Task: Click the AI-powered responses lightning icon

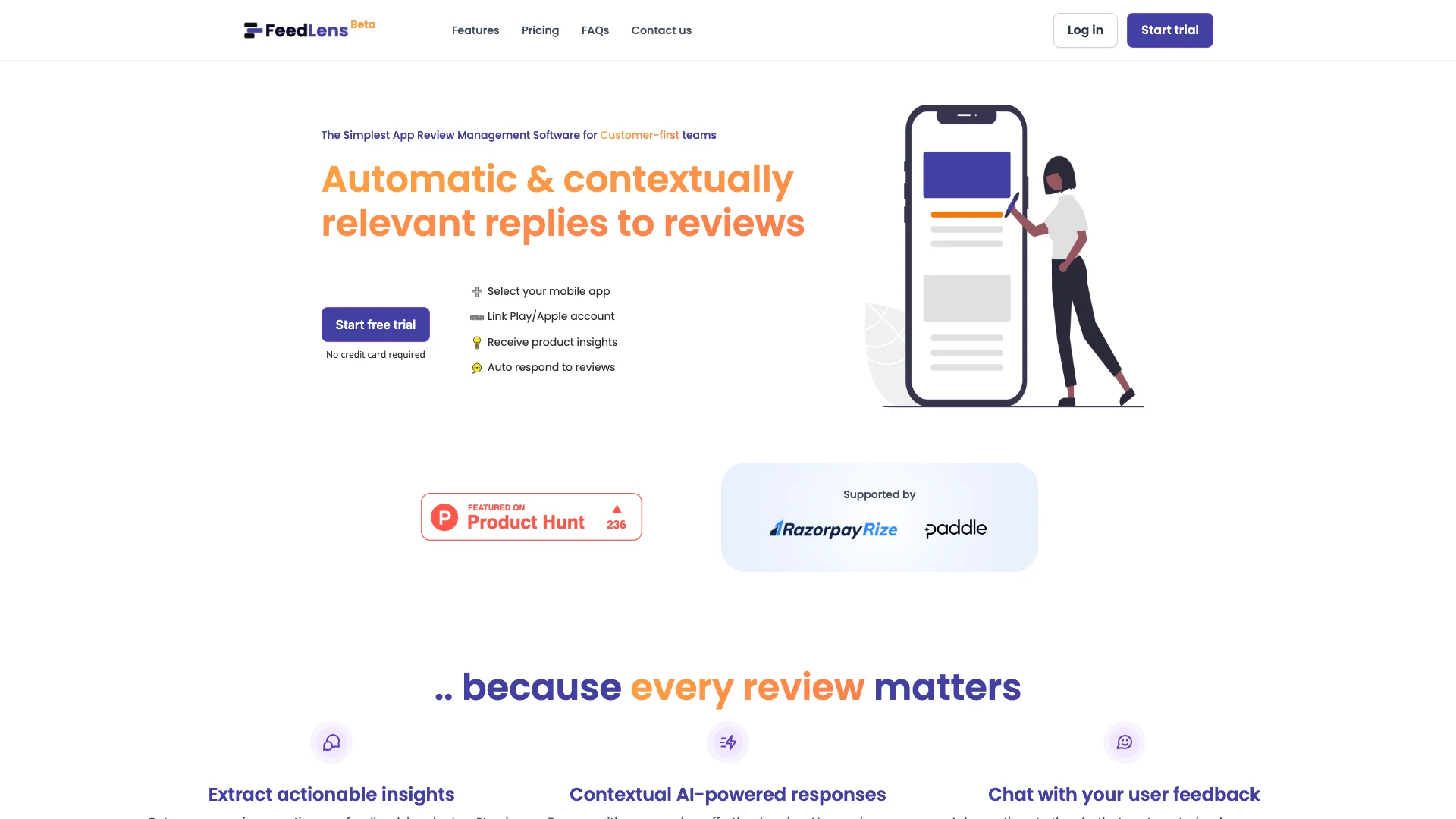Action: coord(727,742)
